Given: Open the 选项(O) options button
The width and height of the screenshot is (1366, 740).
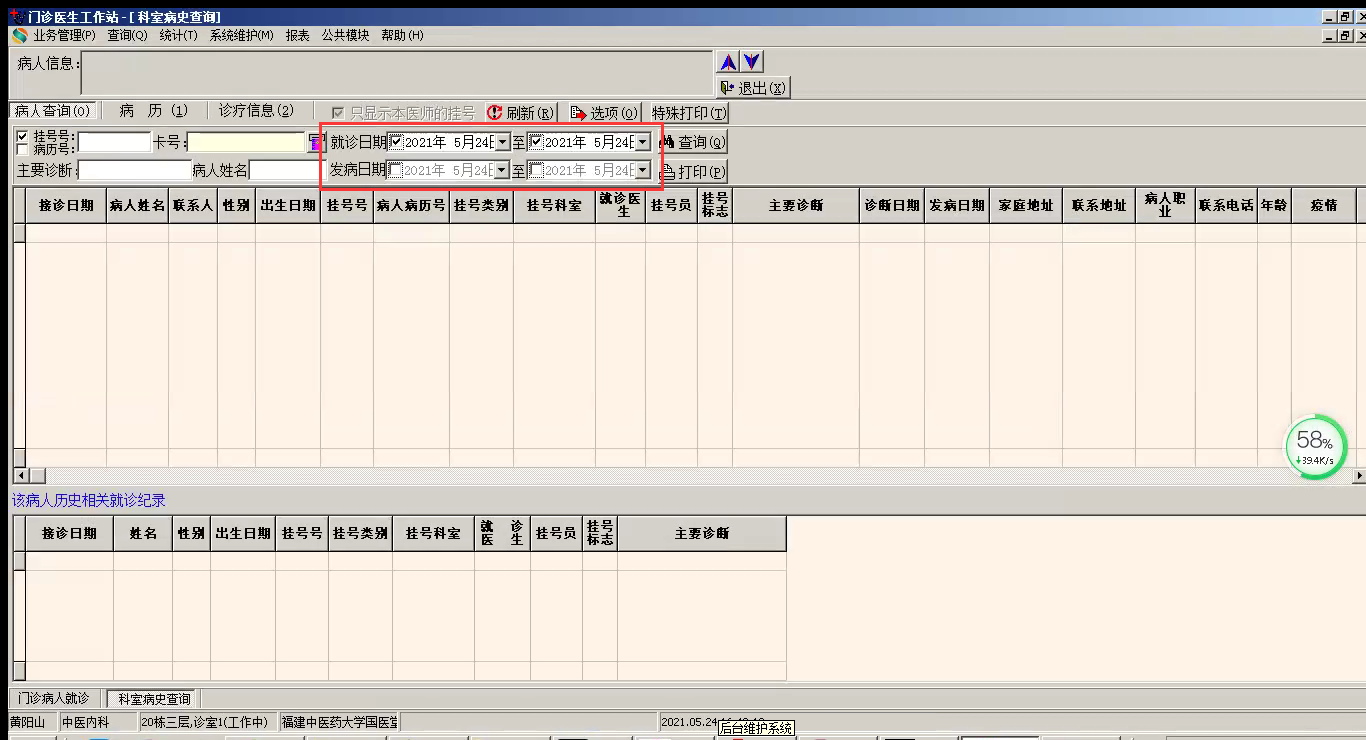Looking at the screenshot, I should coord(603,113).
